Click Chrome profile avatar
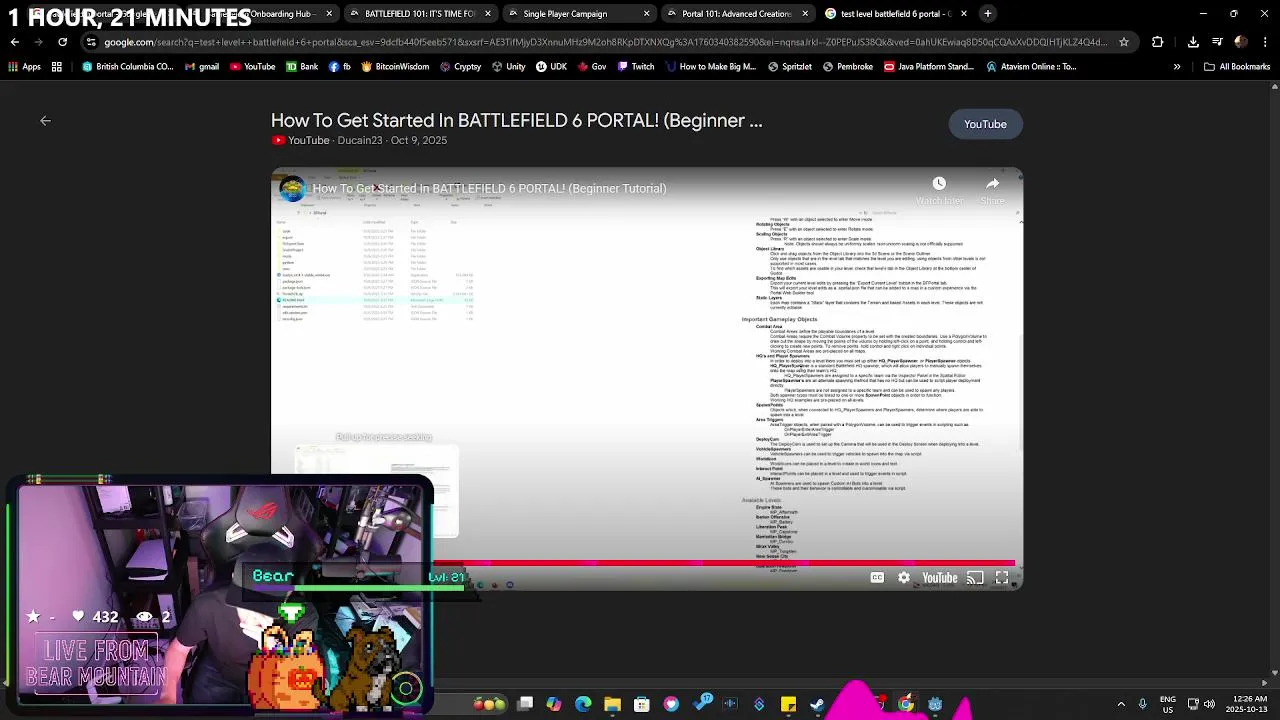The width and height of the screenshot is (1280, 720). click(1241, 42)
